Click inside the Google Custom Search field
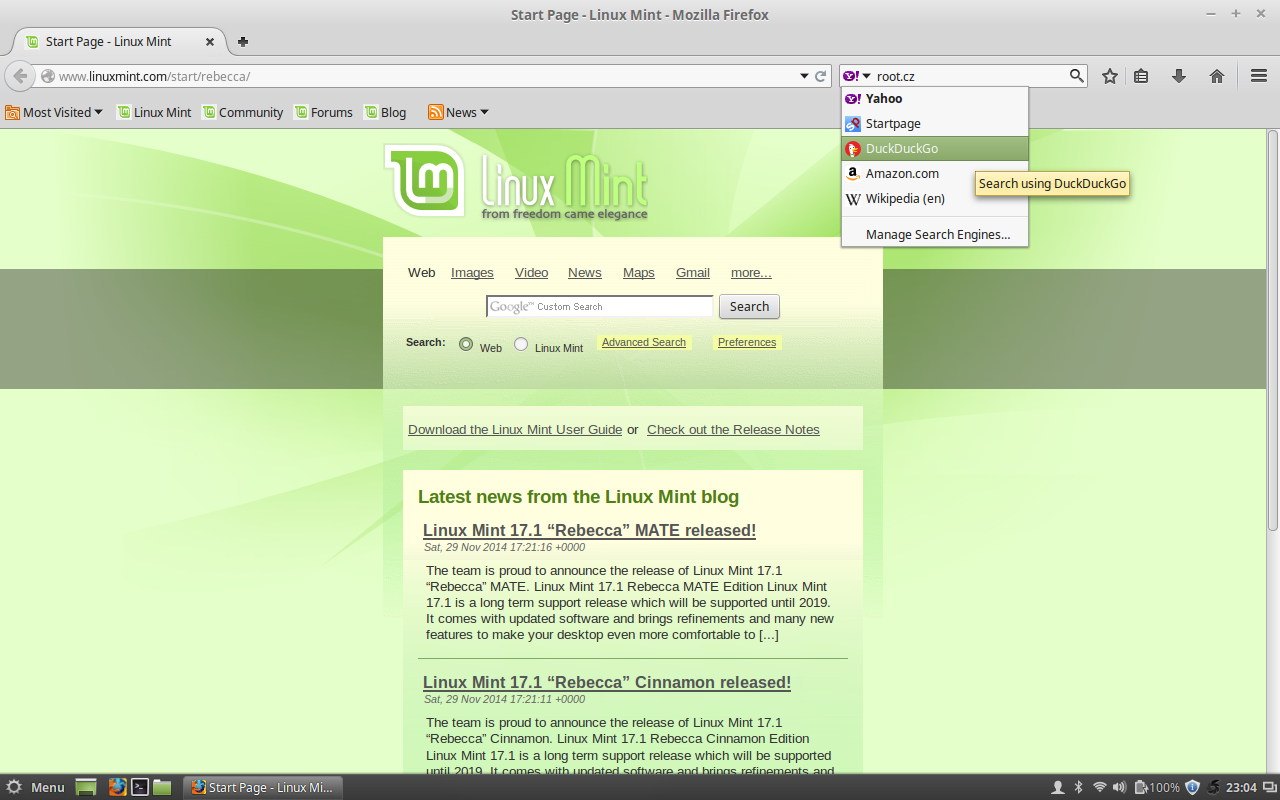Screen dimensions: 1280x800 pyautogui.click(x=599, y=306)
